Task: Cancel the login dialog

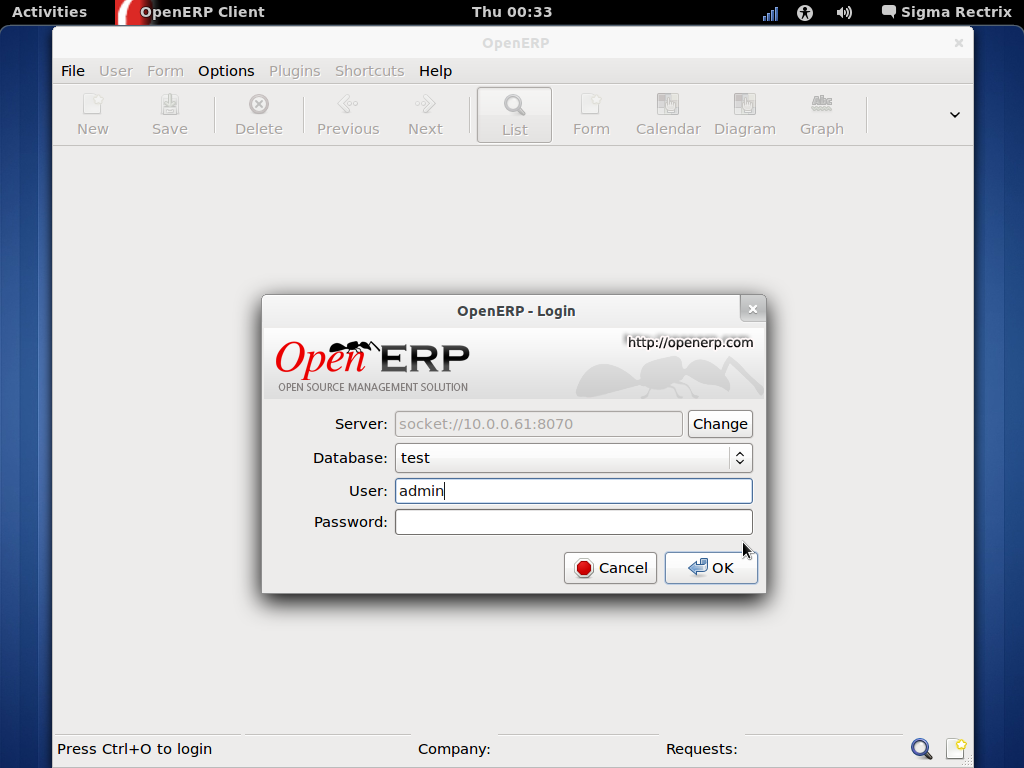Action: (x=610, y=568)
